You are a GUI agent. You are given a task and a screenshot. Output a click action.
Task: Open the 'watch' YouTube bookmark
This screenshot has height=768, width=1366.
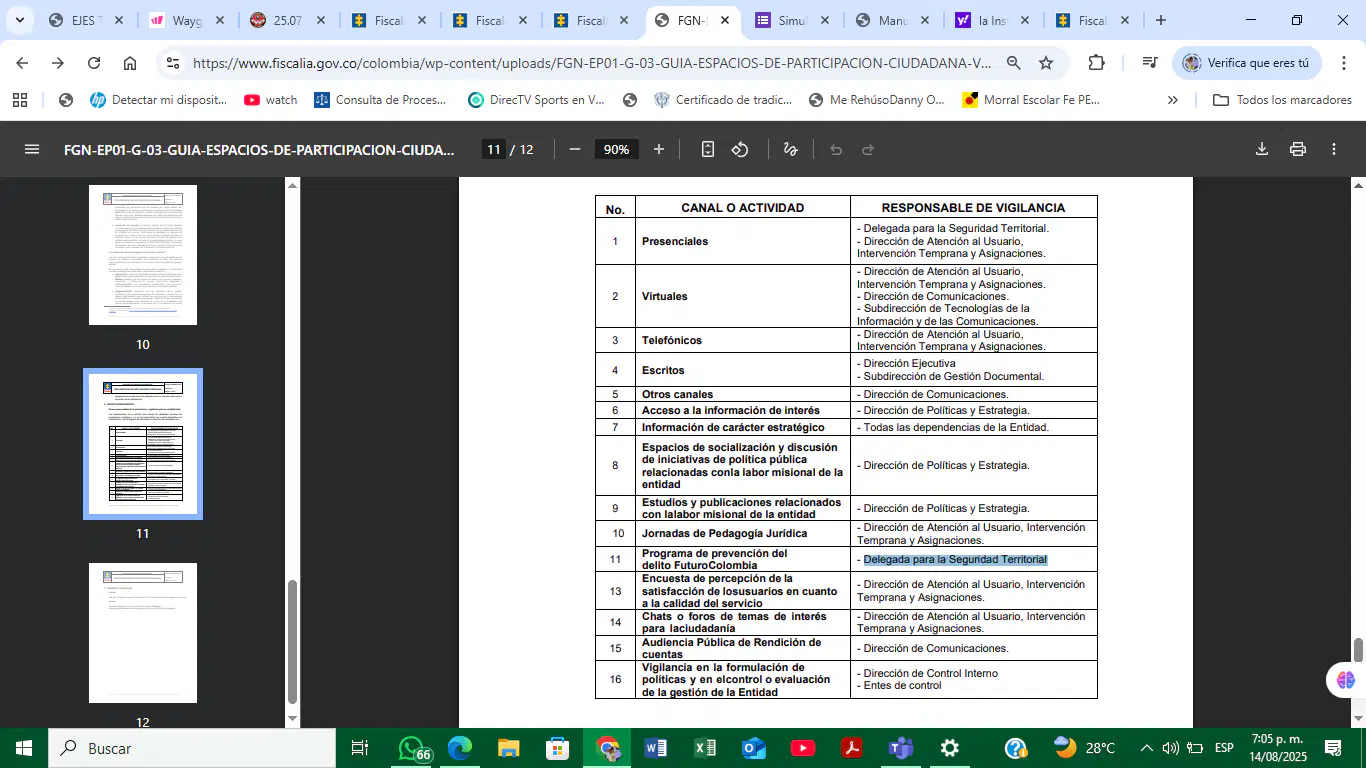[x=271, y=100]
